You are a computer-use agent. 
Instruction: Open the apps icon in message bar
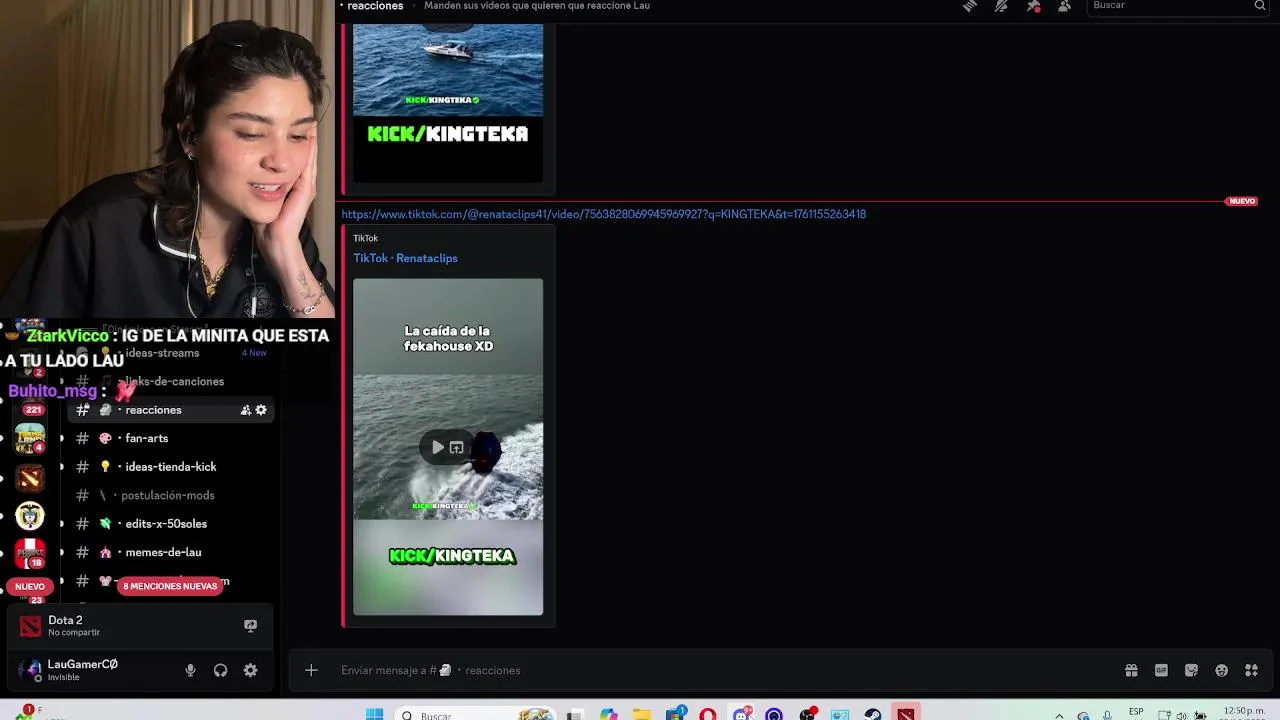point(1251,670)
